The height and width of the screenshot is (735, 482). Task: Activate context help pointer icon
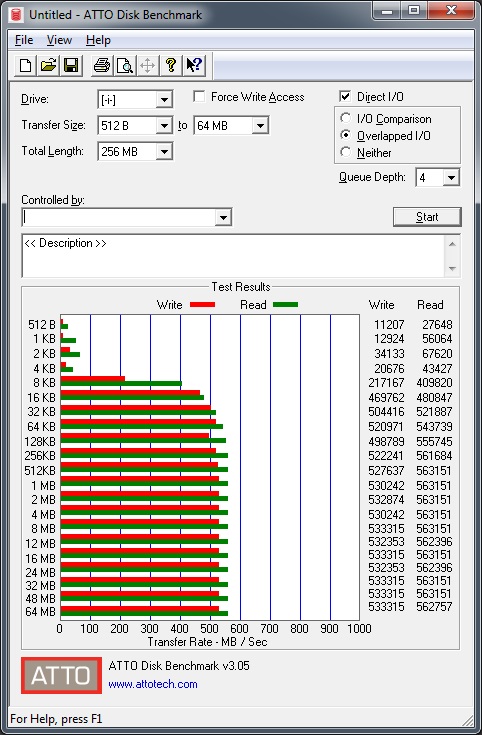pos(194,65)
